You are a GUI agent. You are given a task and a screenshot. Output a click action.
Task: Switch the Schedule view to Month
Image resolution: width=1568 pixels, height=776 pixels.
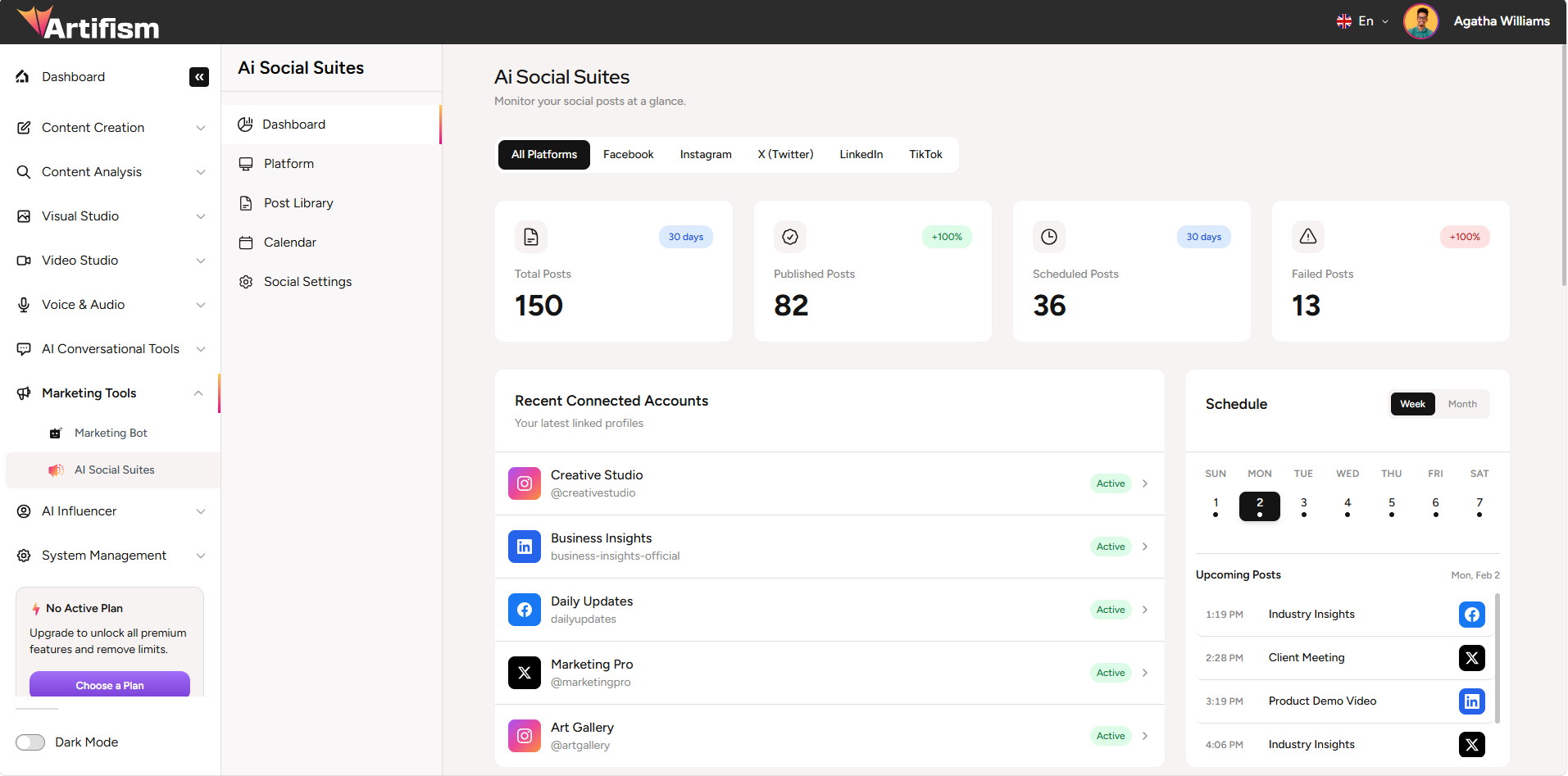[x=1462, y=403]
